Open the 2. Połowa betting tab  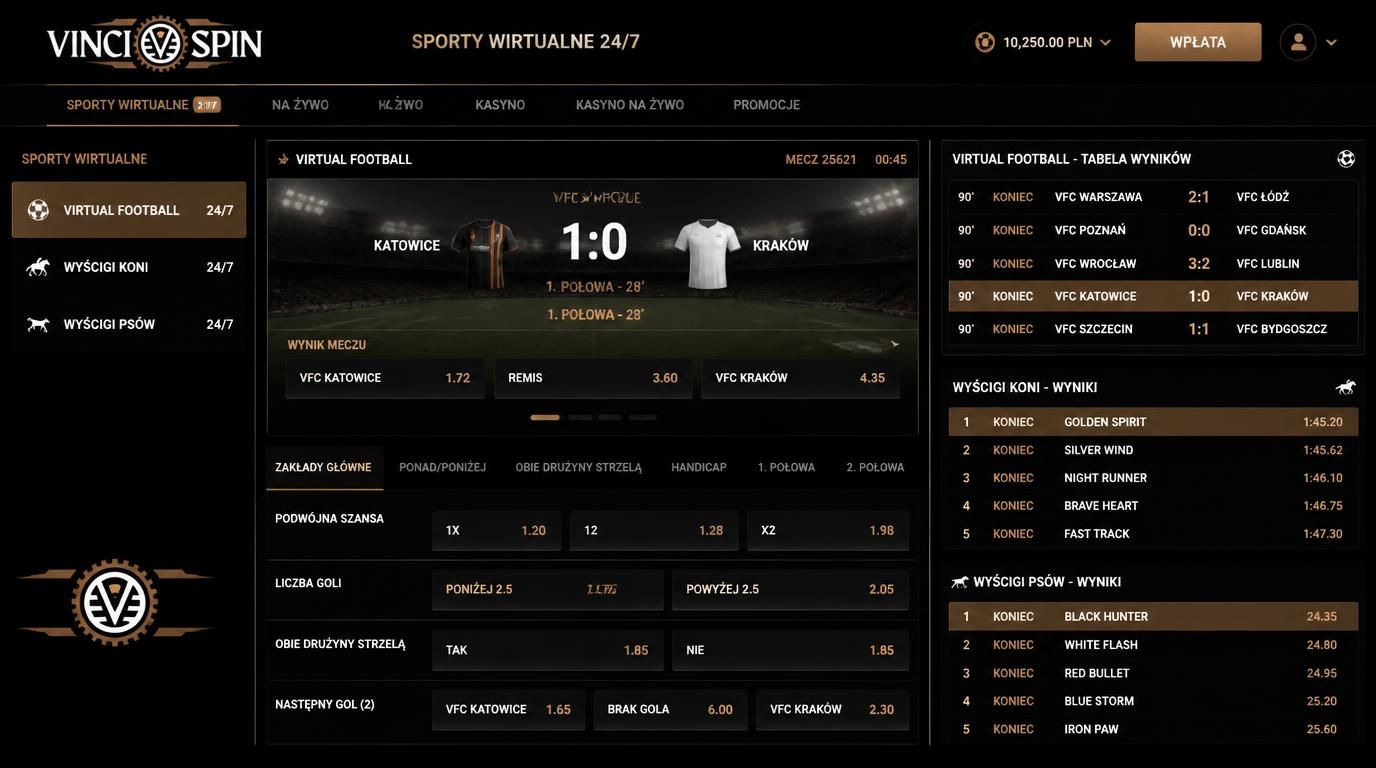pos(875,468)
